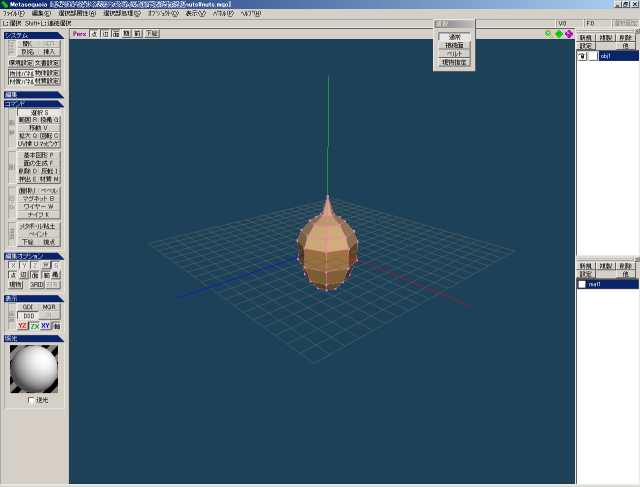Viewport: 640px width, 487px height.
Task: Collapse the 表示 panel header
Action: pyautogui.click(x=33, y=298)
